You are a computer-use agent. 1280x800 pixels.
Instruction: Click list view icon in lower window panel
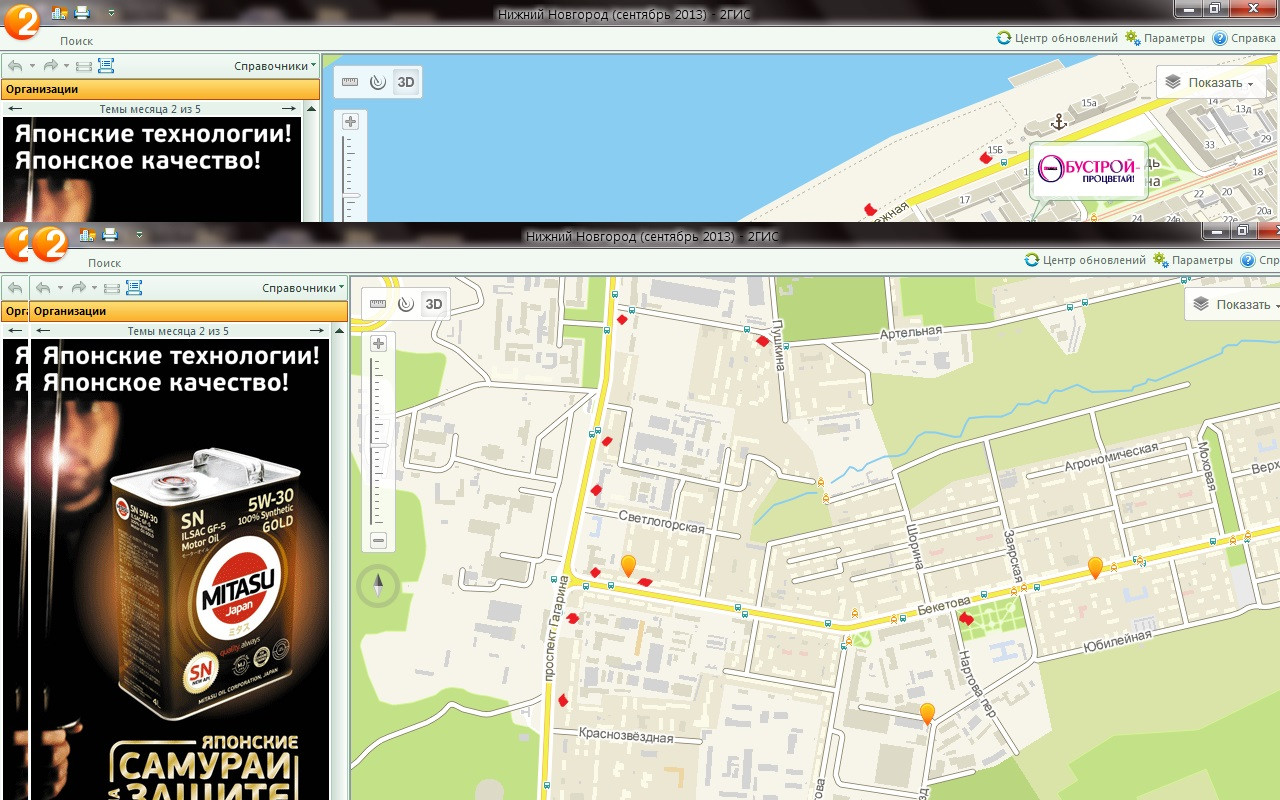click(x=134, y=288)
